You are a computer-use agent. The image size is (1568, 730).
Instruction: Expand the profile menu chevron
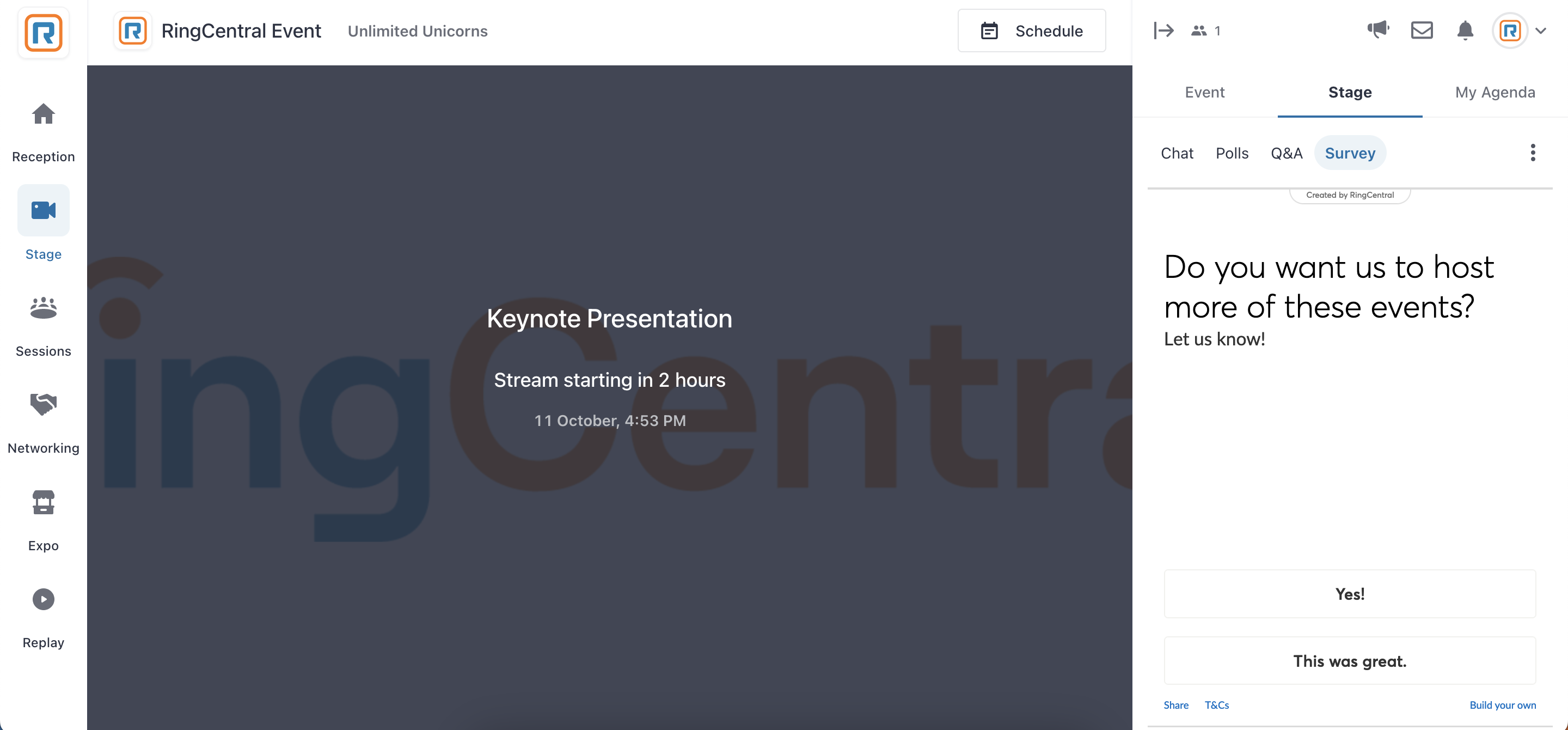(1541, 31)
